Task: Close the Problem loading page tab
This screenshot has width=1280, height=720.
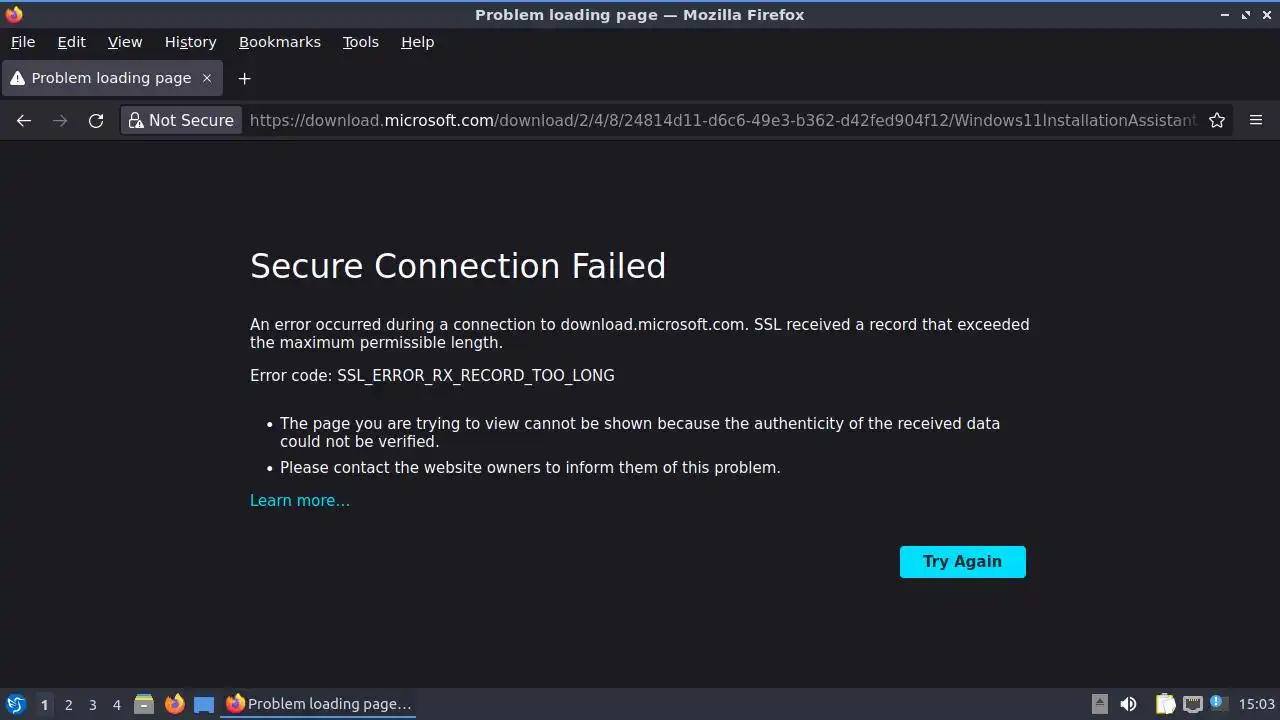Action: [207, 78]
